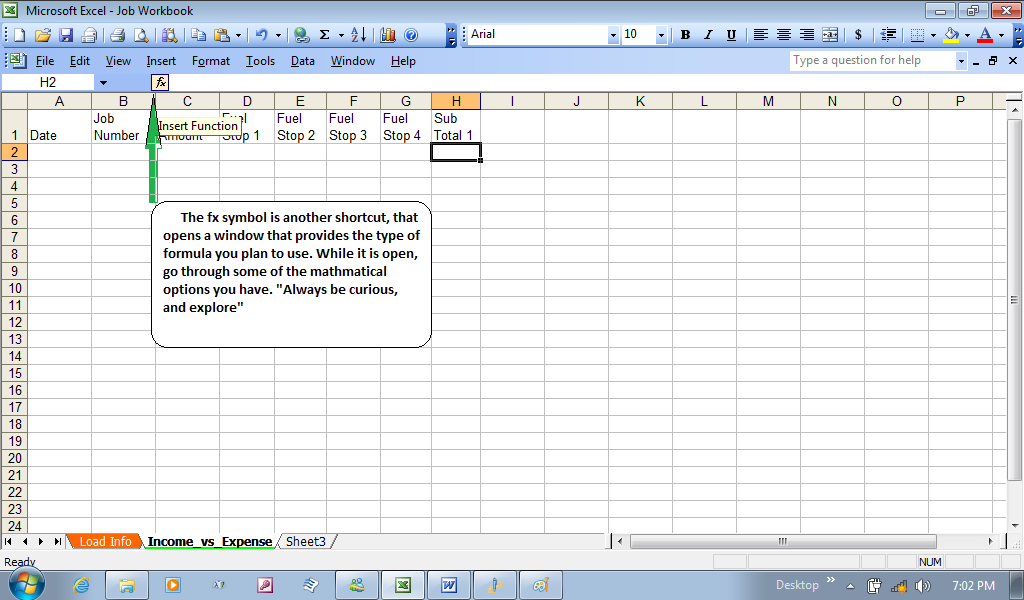
Task: Toggle Bold formatting
Action: coord(685,35)
